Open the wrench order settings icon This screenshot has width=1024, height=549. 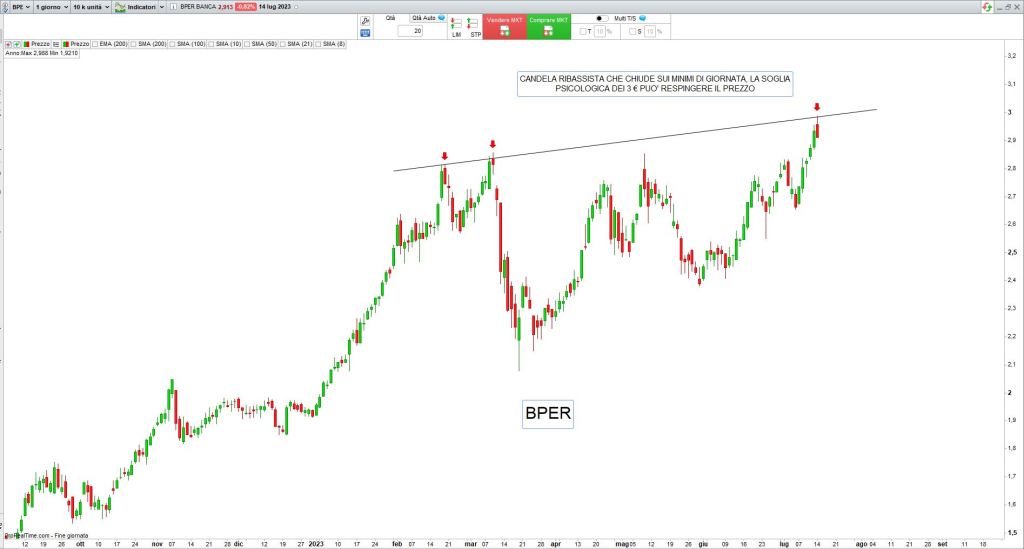pos(365,21)
